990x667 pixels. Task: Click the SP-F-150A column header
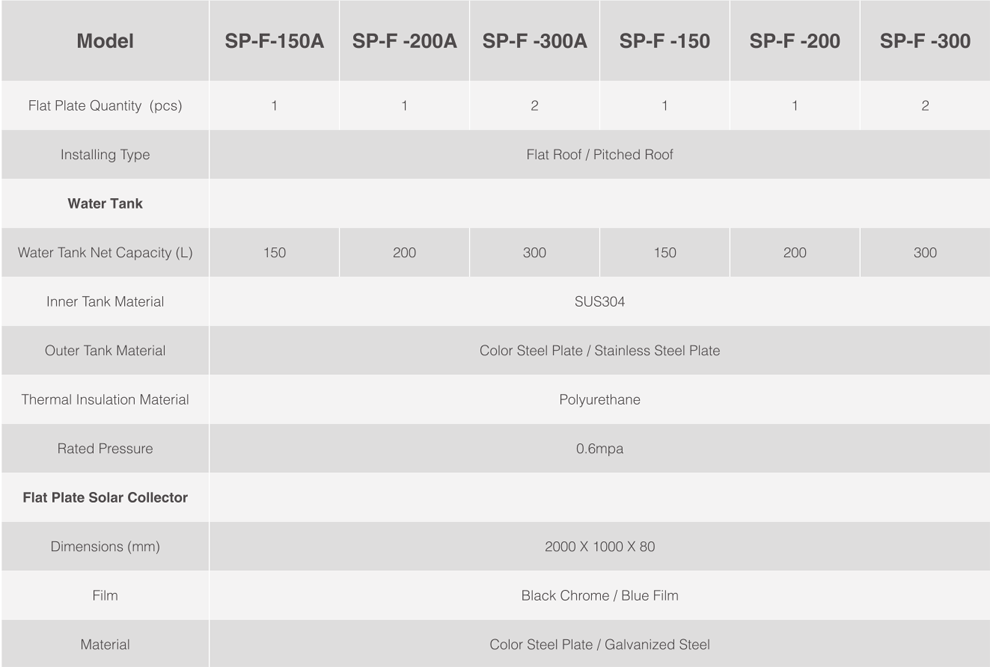[x=274, y=41]
